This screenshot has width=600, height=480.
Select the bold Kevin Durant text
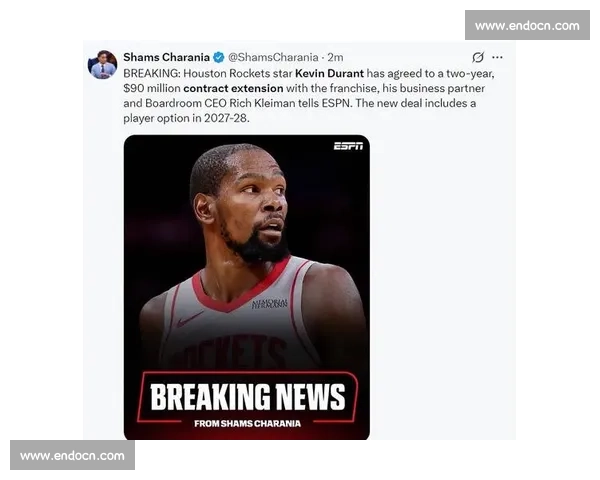pos(329,73)
